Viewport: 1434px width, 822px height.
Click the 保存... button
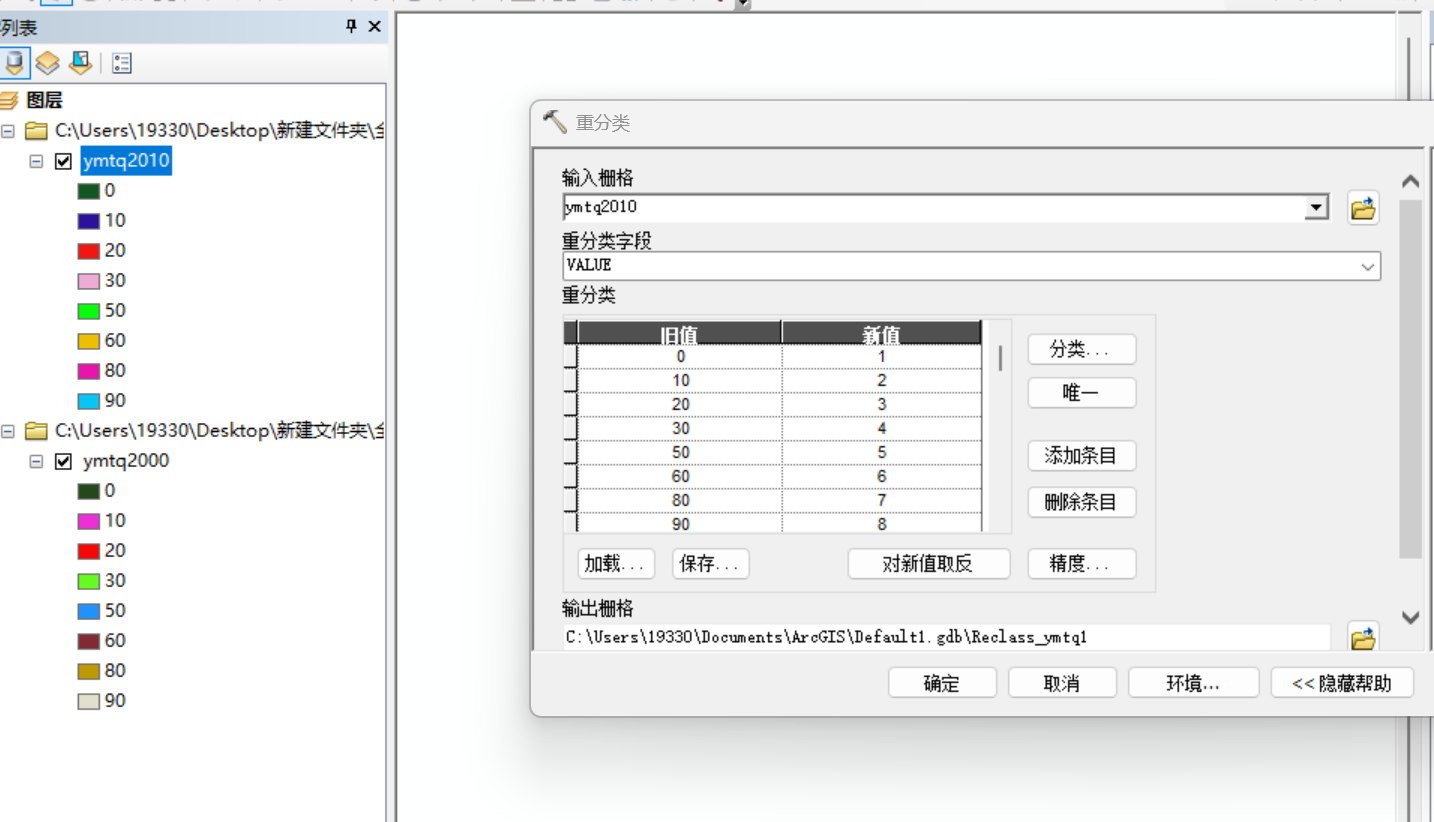coord(711,564)
